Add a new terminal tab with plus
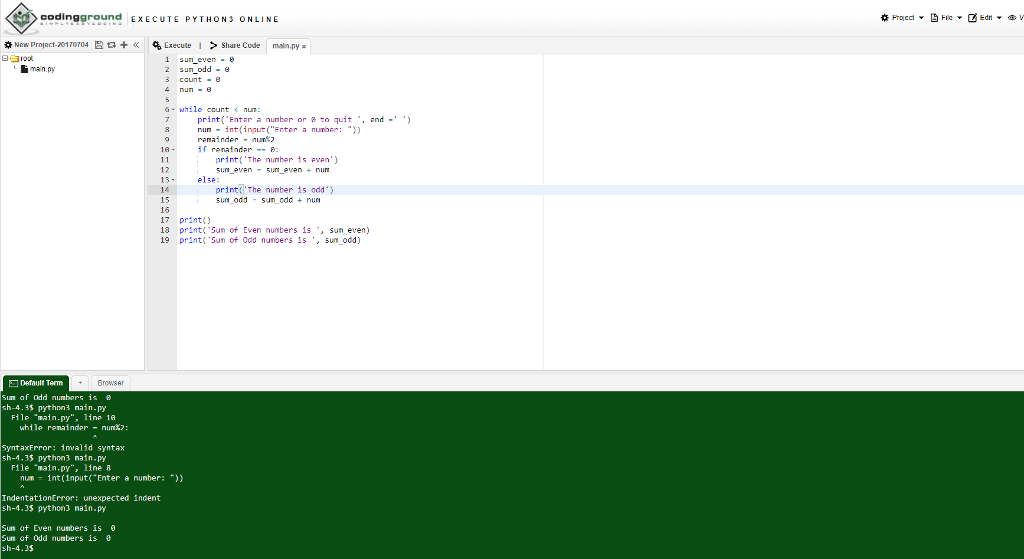 [x=79, y=382]
